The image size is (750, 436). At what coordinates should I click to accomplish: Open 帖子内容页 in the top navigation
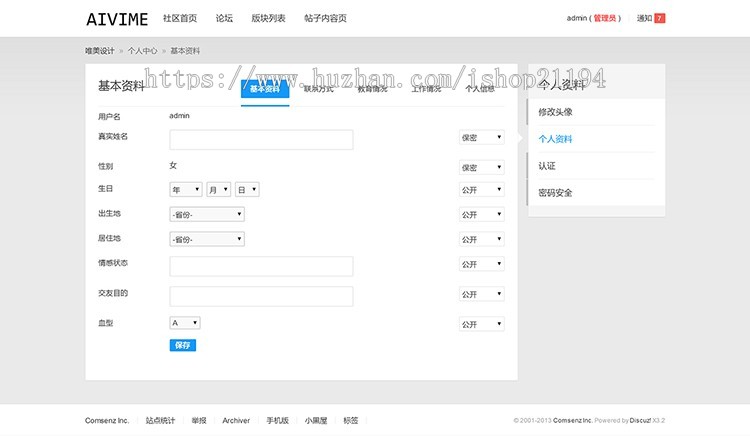325,18
